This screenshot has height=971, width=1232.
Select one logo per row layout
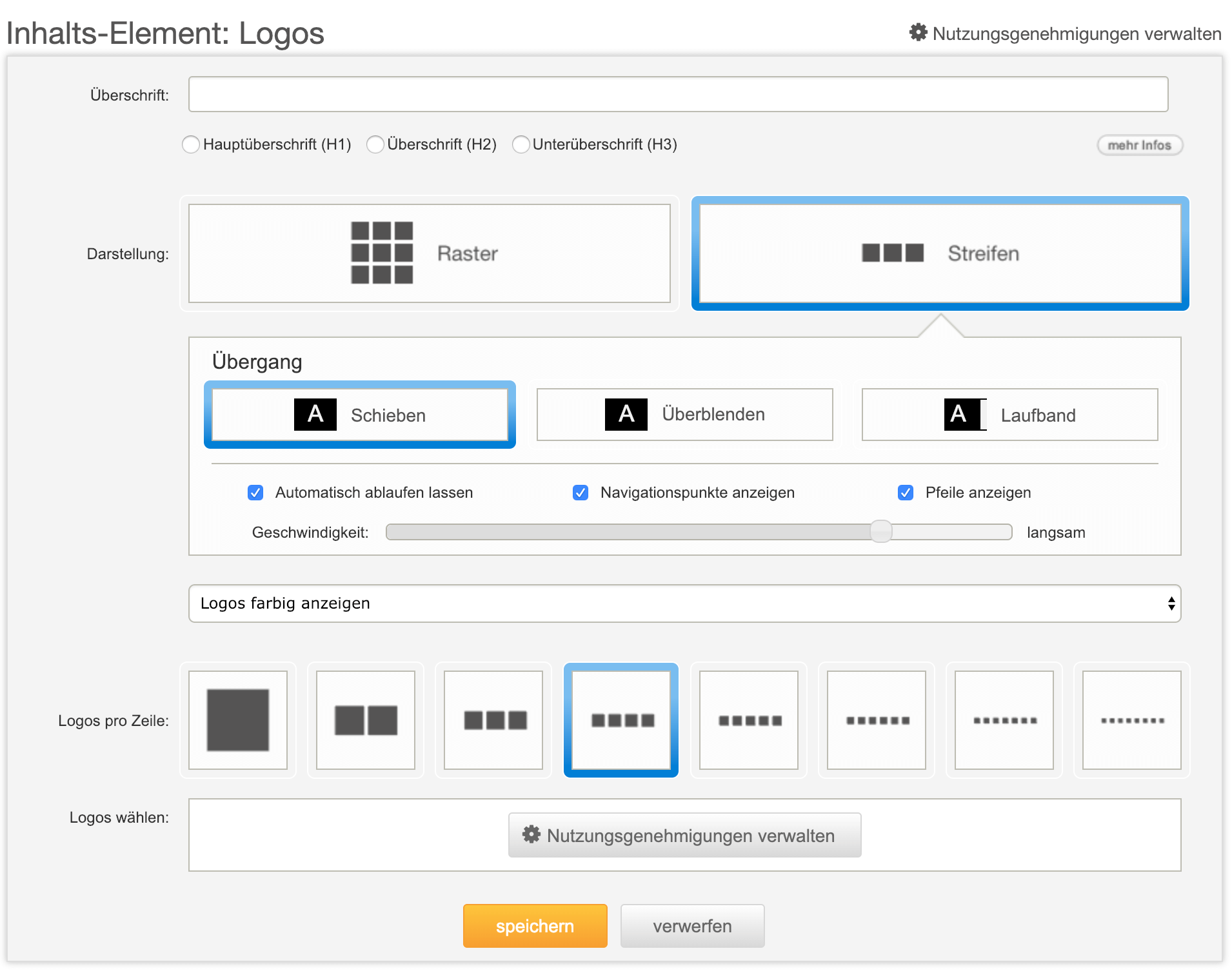[238, 720]
